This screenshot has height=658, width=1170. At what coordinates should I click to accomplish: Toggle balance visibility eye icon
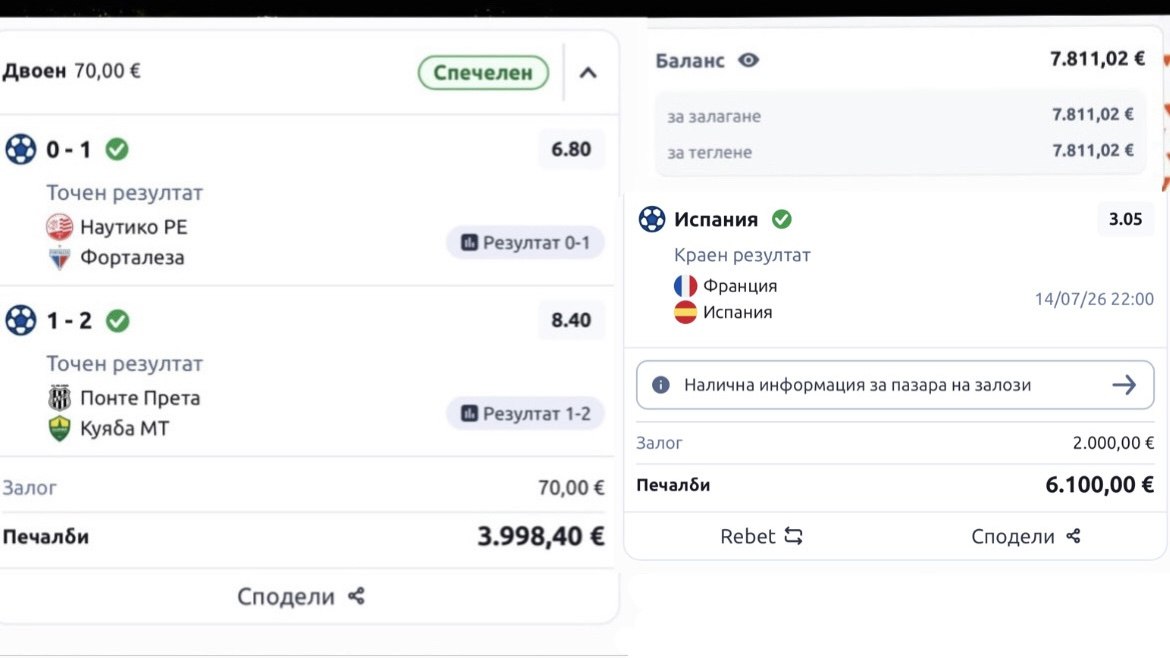tap(748, 60)
